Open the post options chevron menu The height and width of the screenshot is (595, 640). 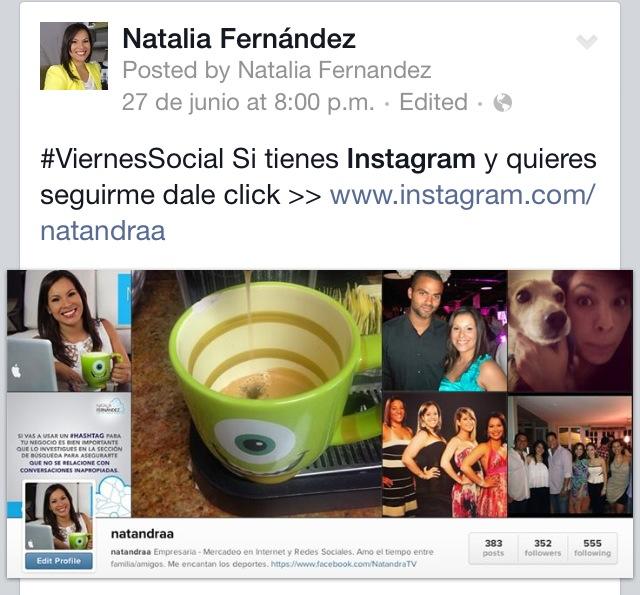587,41
